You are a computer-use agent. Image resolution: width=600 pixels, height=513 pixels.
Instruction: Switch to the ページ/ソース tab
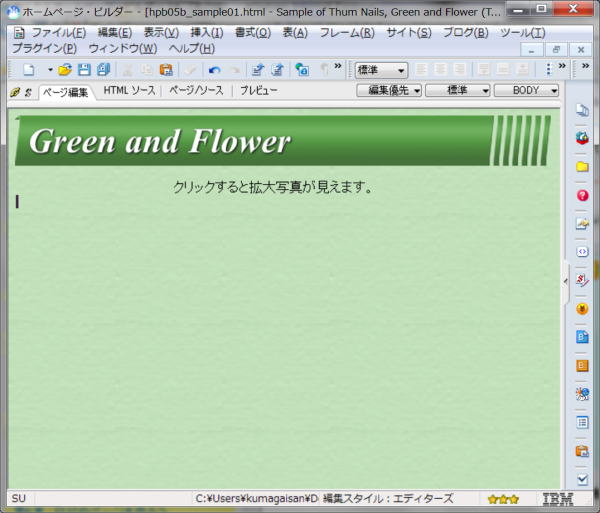click(x=196, y=91)
